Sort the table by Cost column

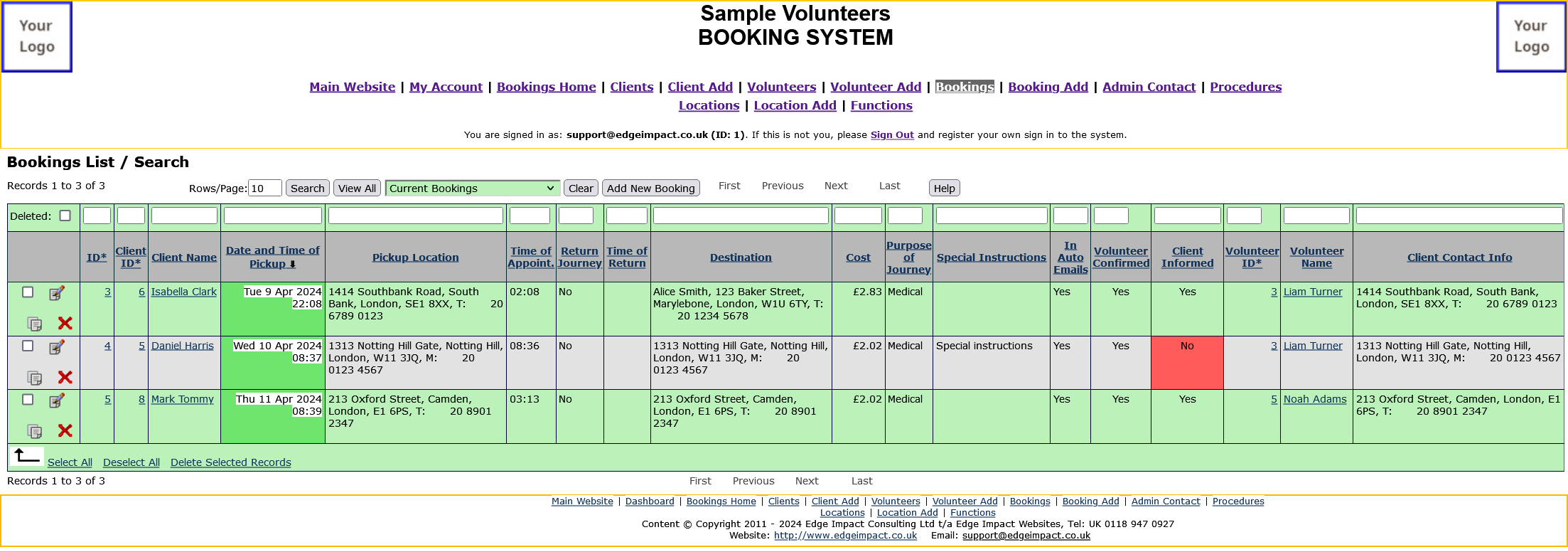(858, 258)
